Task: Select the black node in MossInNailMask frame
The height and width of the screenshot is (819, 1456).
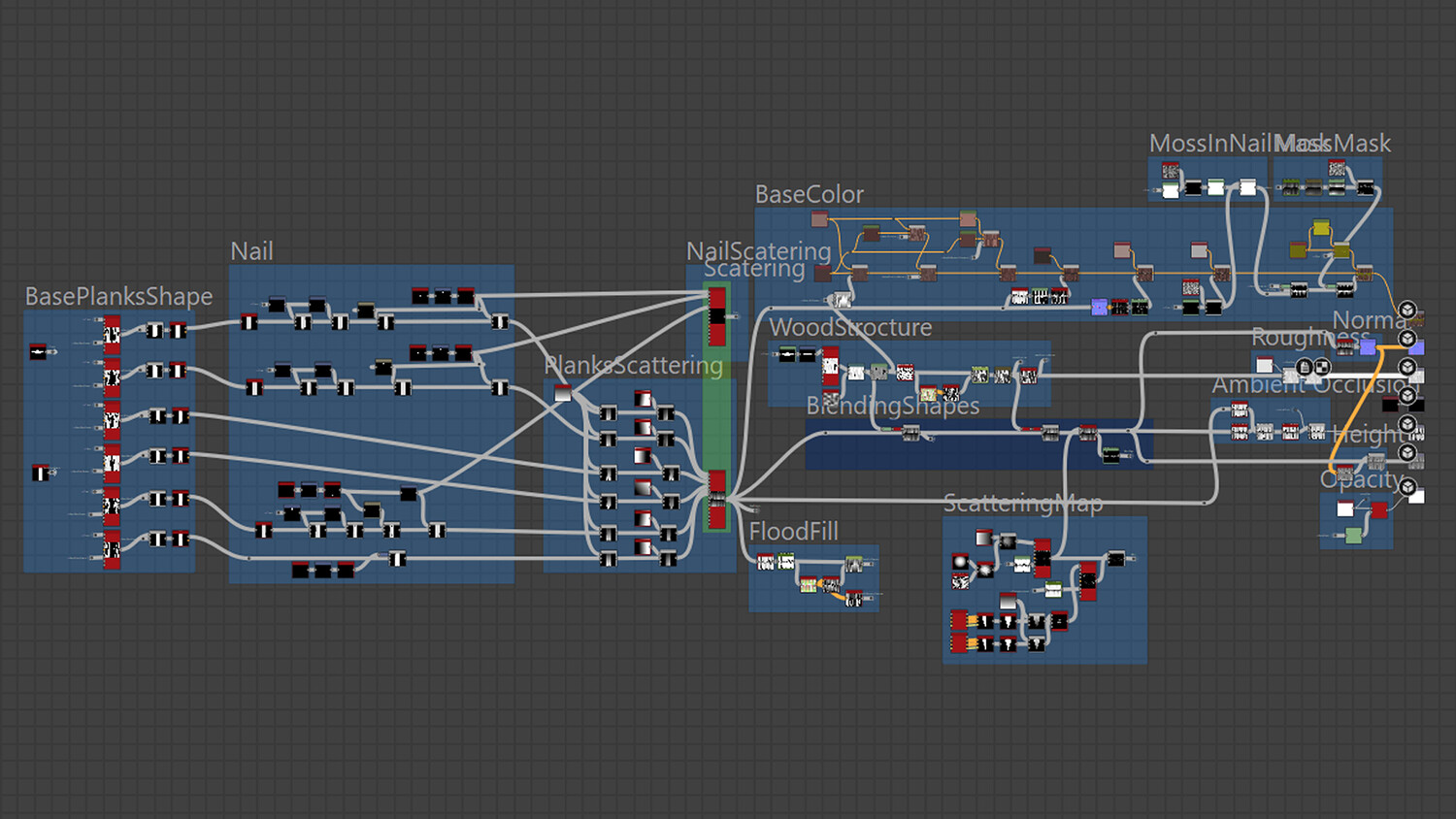Action: pyautogui.click(x=1193, y=187)
